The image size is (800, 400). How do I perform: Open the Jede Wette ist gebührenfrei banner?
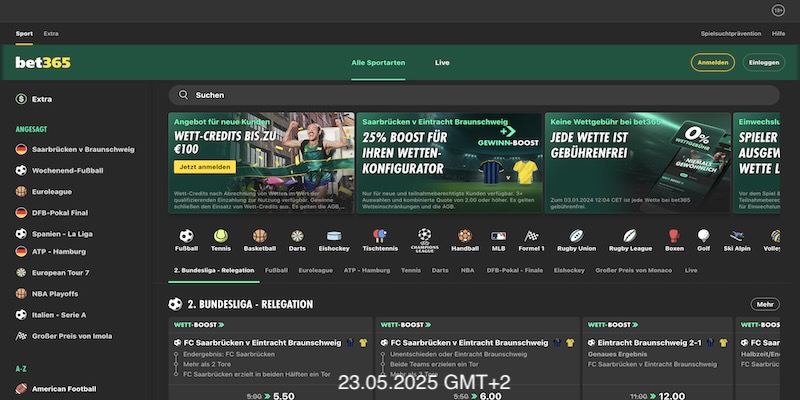tap(637, 163)
